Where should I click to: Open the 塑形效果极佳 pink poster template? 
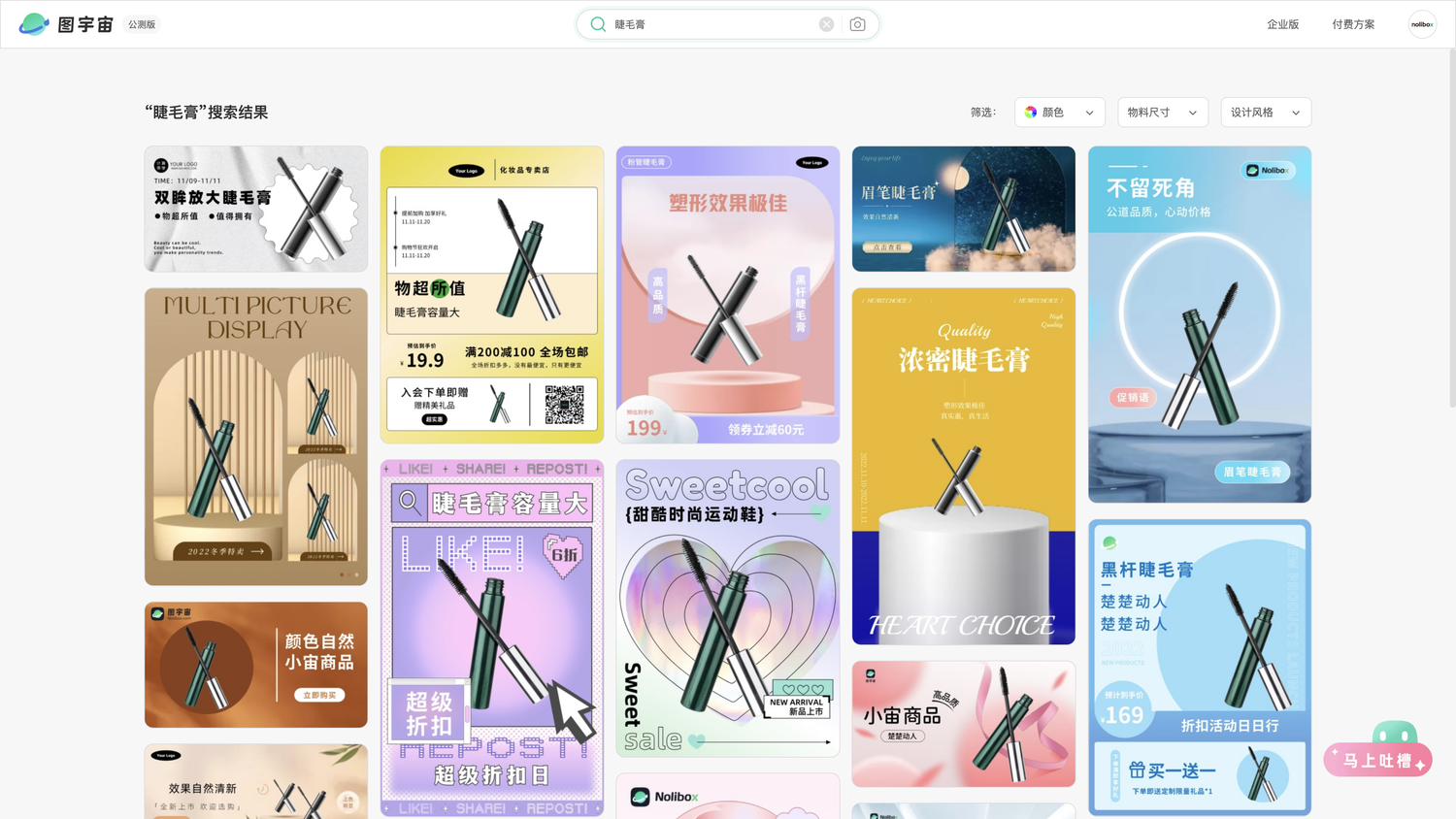click(728, 295)
